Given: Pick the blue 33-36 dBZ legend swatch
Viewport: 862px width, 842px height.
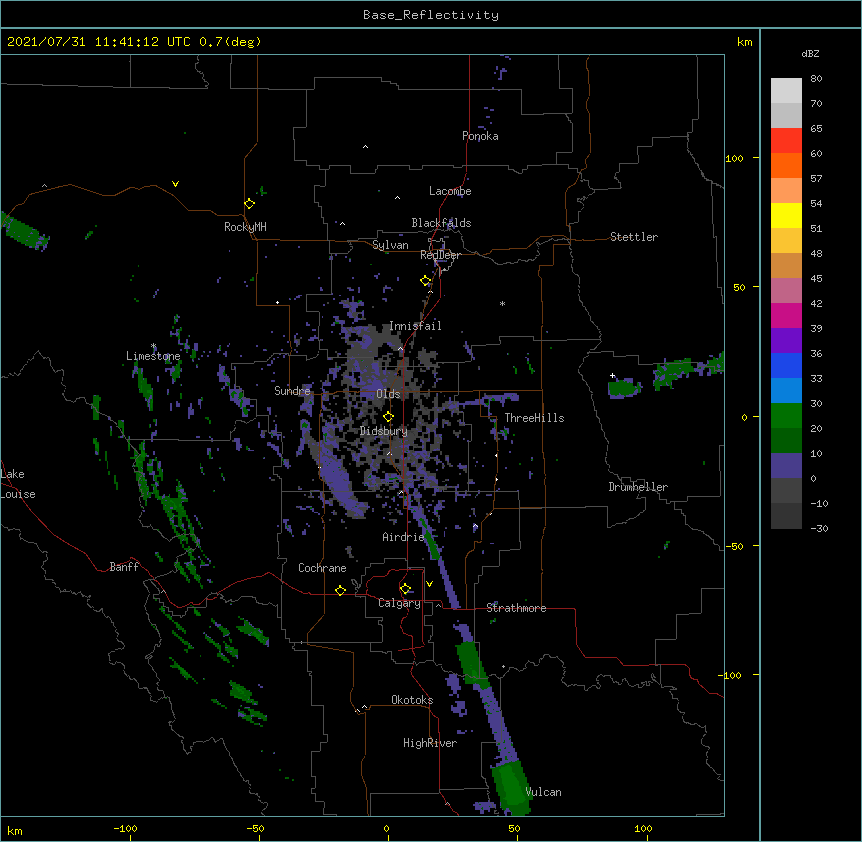Looking at the screenshot, I should pos(786,365).
